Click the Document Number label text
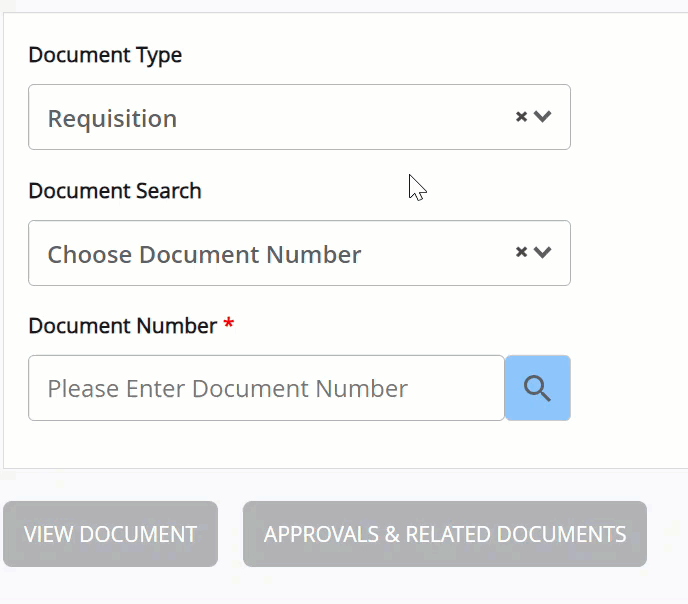Viewport: 688px width, 604px height. pyautogui.click(x=122, y=326)
